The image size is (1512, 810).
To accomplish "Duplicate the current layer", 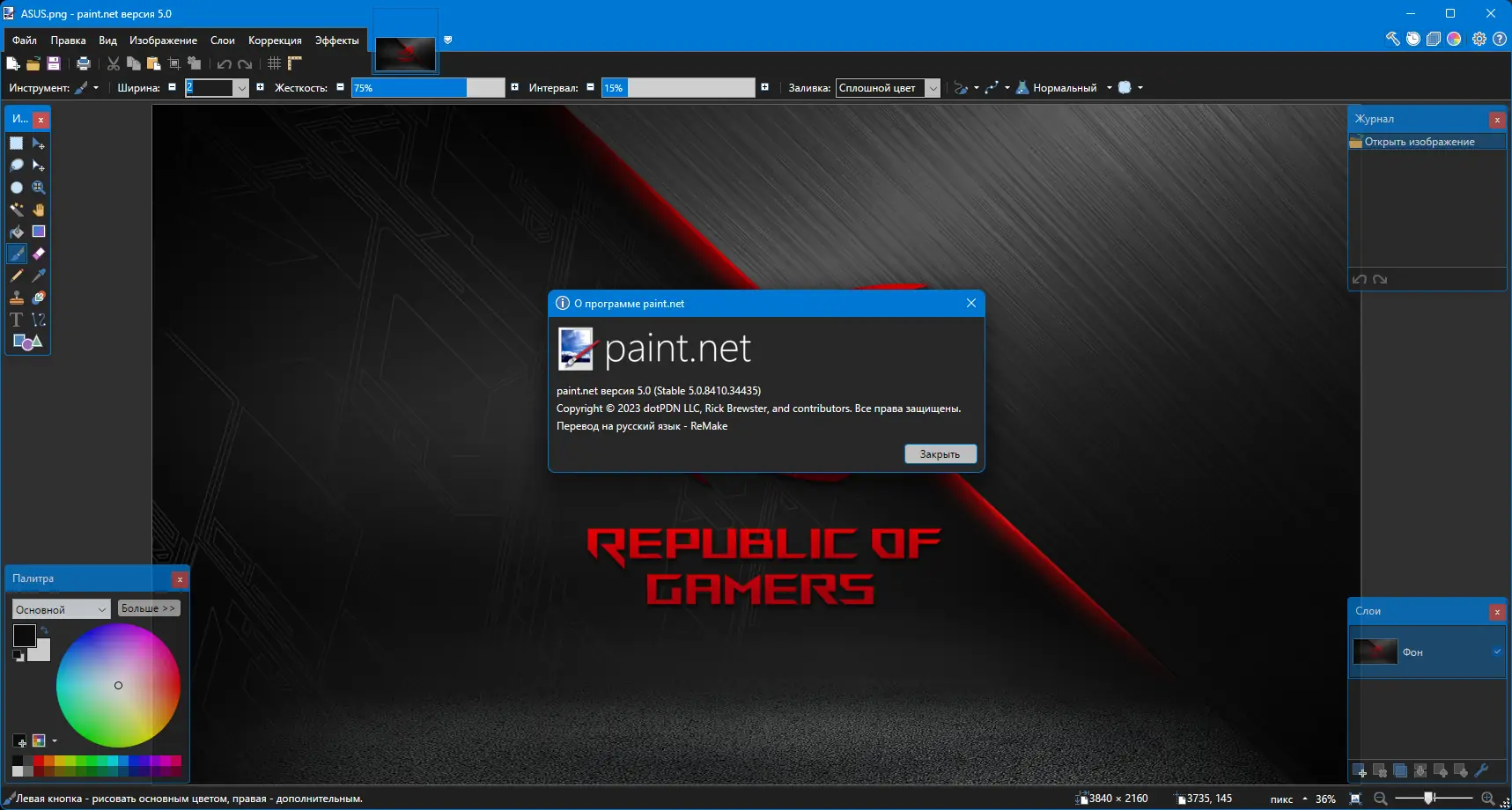I will [x=1400, y=770].
